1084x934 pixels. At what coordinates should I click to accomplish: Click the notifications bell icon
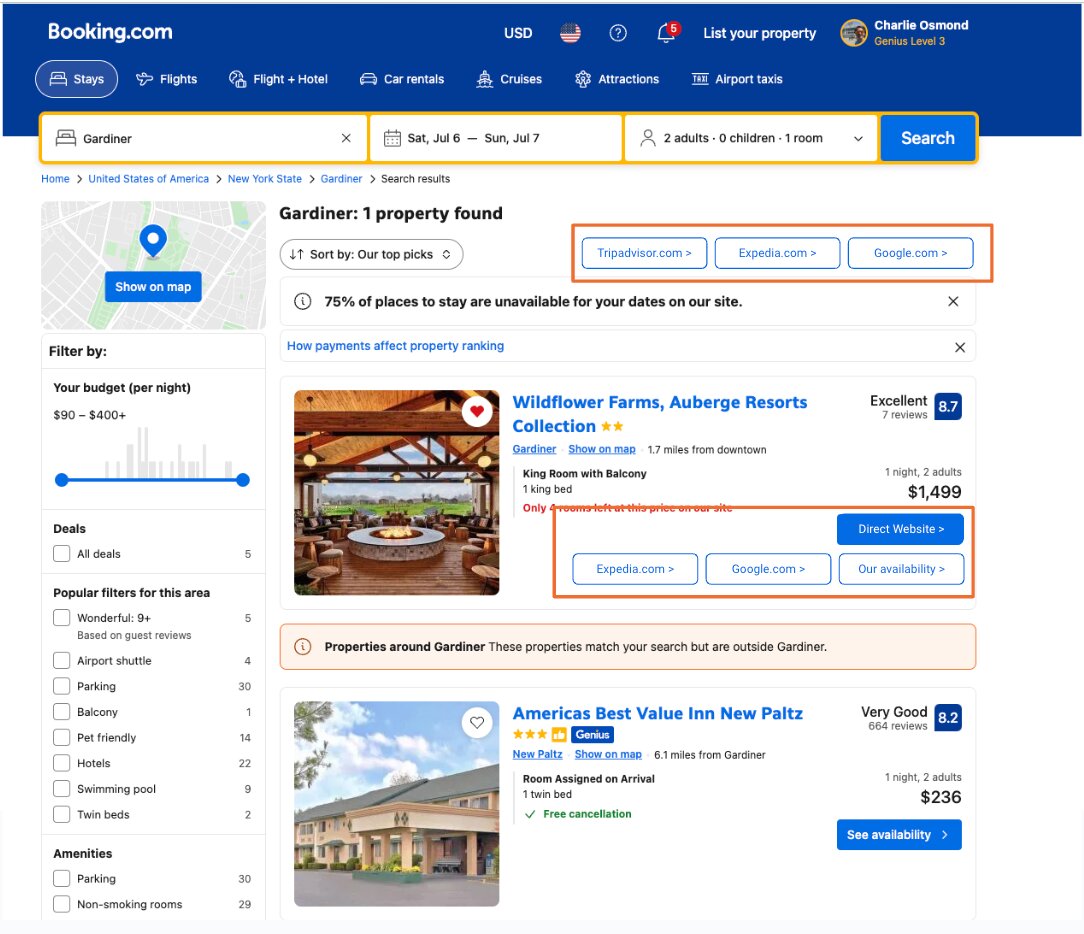coord(666,34)
